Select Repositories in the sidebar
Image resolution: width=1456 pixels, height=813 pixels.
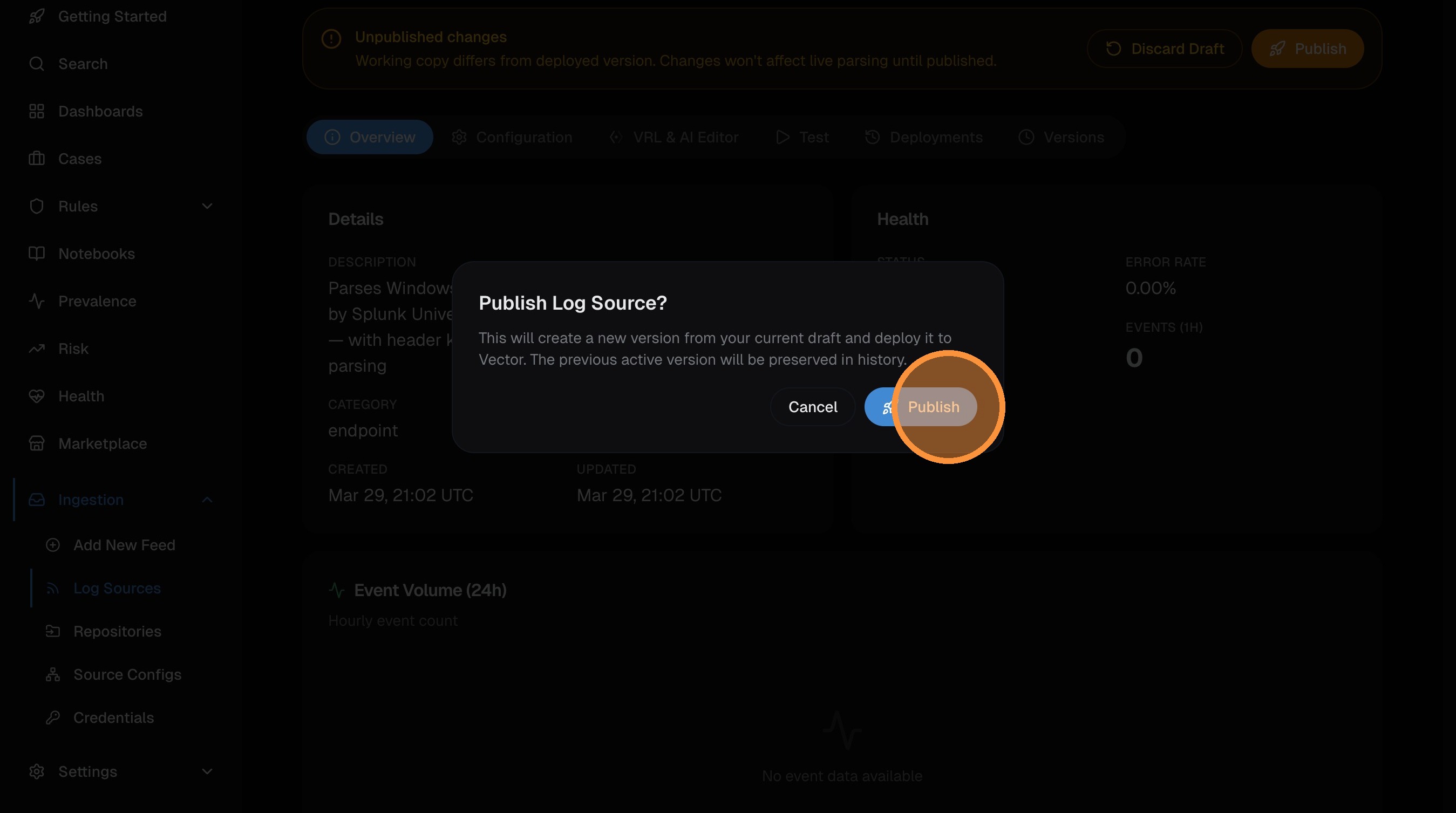117,631
